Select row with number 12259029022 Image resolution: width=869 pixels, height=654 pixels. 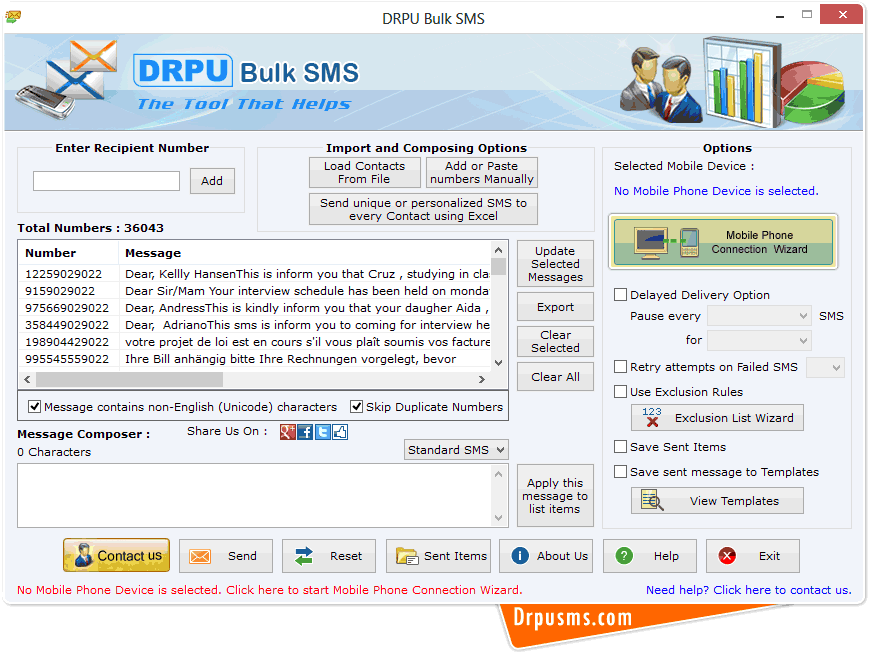pyautogui.click(x=255, y=274)
